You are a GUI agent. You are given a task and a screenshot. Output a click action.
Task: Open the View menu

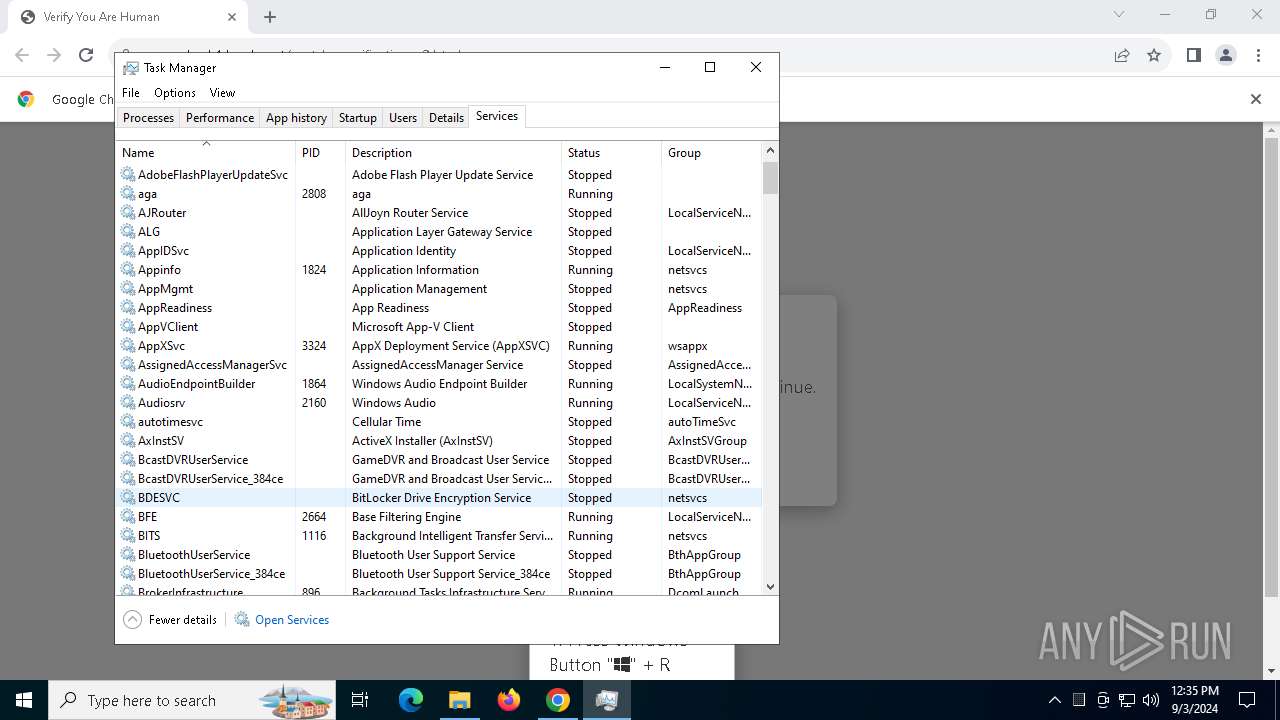click(222, 92)
